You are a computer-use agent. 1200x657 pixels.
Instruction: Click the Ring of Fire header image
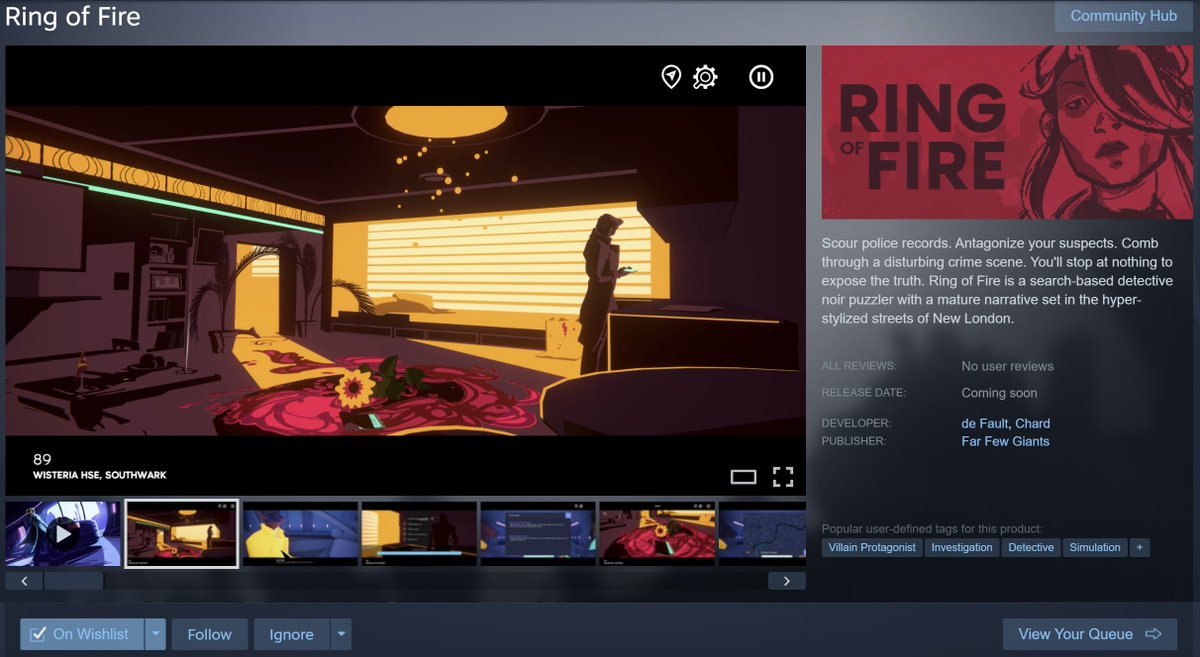point(1009,132)
